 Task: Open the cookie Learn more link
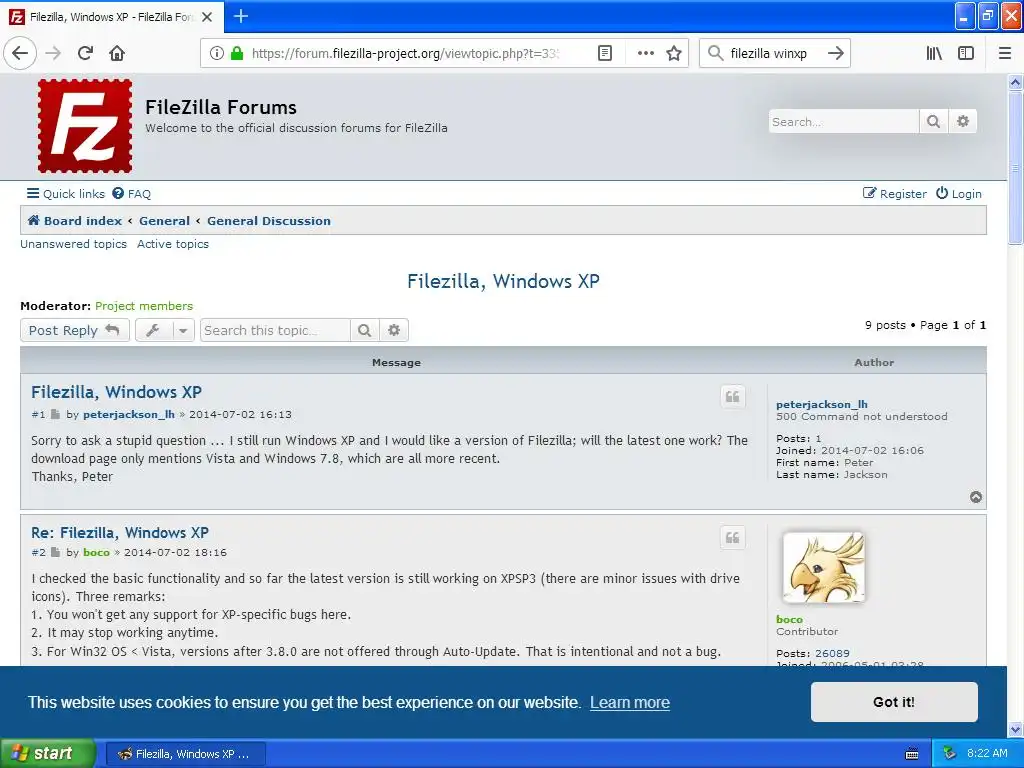click(x=630, y=702)
